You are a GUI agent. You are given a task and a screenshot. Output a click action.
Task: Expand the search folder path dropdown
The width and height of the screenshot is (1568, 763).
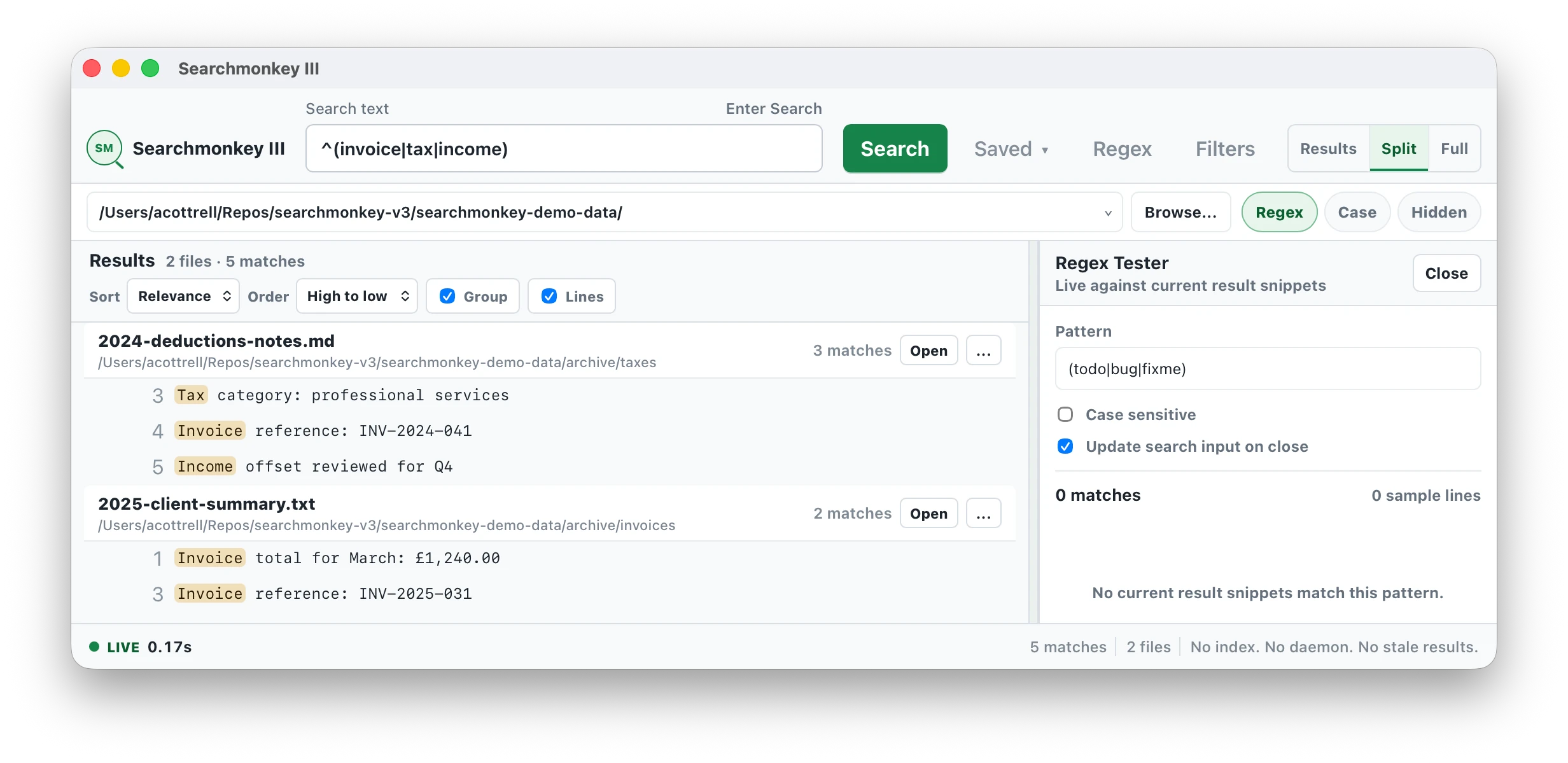(x=1108, y=213)
